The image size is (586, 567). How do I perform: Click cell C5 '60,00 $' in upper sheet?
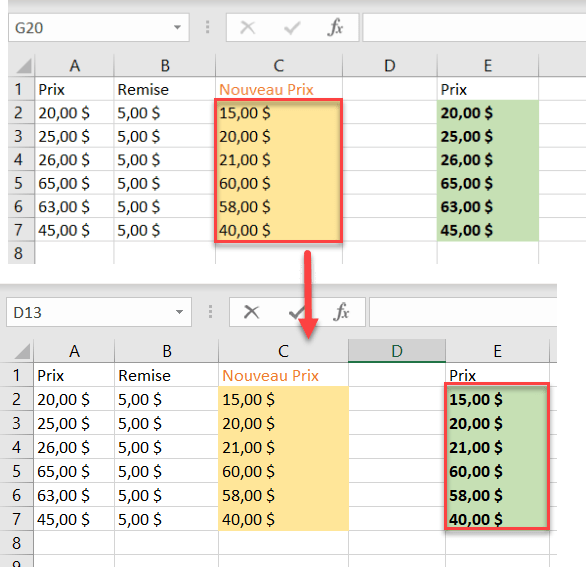[279, 183]
